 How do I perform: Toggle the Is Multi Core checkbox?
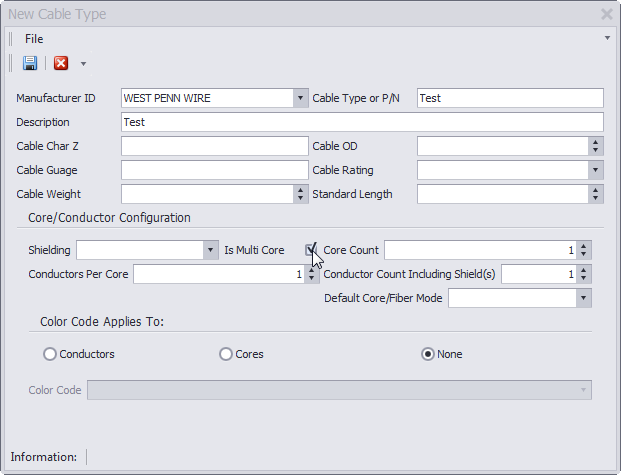click(310, 250)
